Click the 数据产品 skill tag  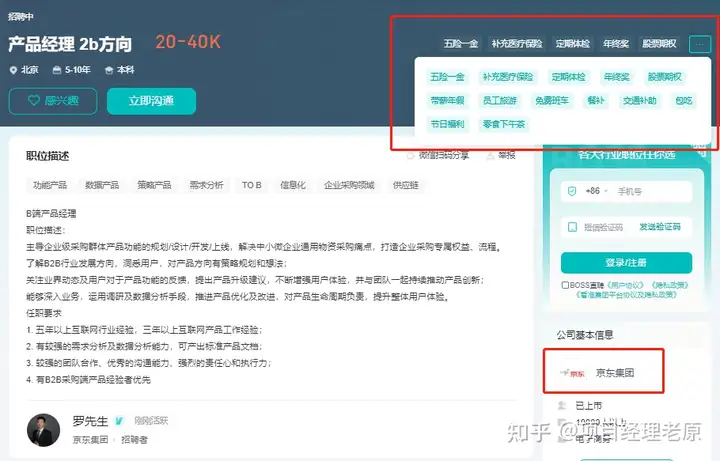(102, 185)
